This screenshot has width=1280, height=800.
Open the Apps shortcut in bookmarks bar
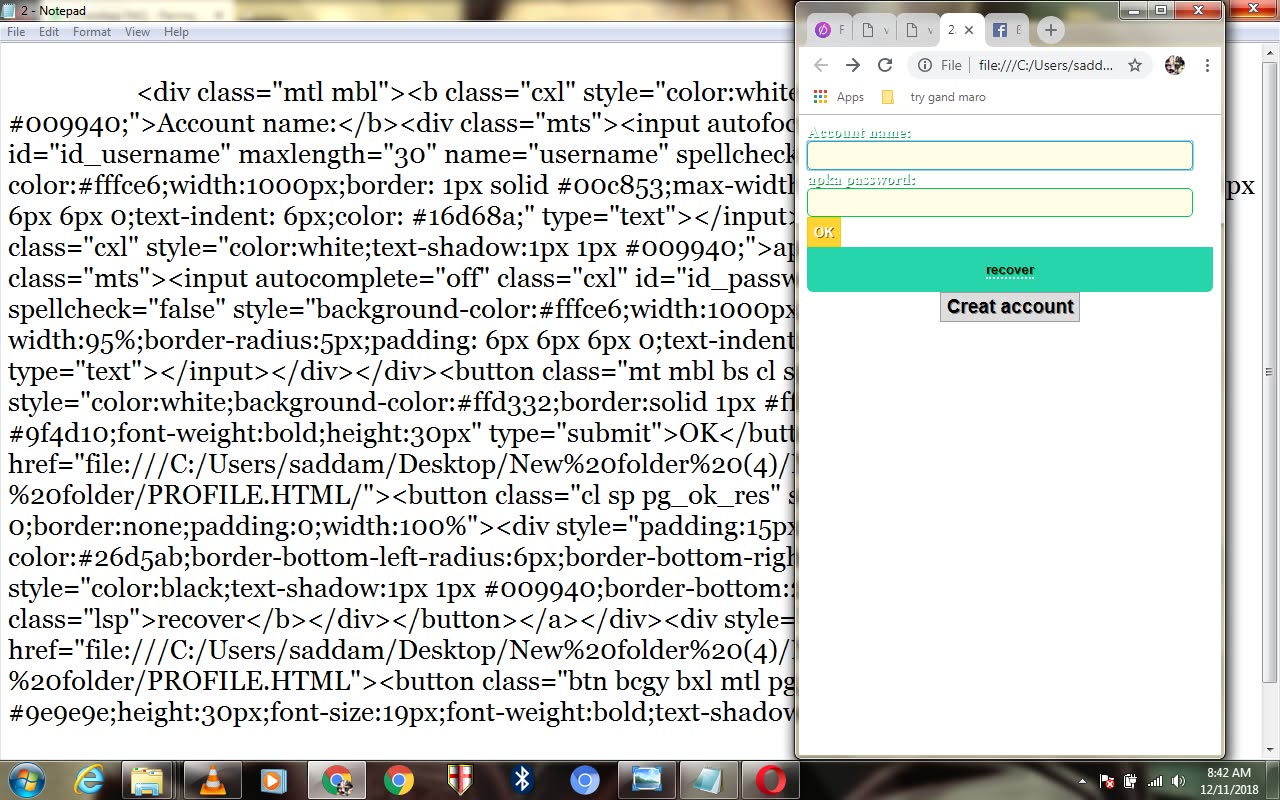point(838,97)
